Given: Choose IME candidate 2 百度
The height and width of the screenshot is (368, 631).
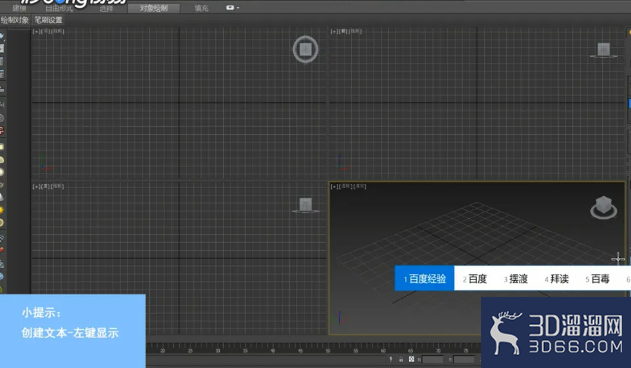Looking at the screenshot, I should click(475, 279).
